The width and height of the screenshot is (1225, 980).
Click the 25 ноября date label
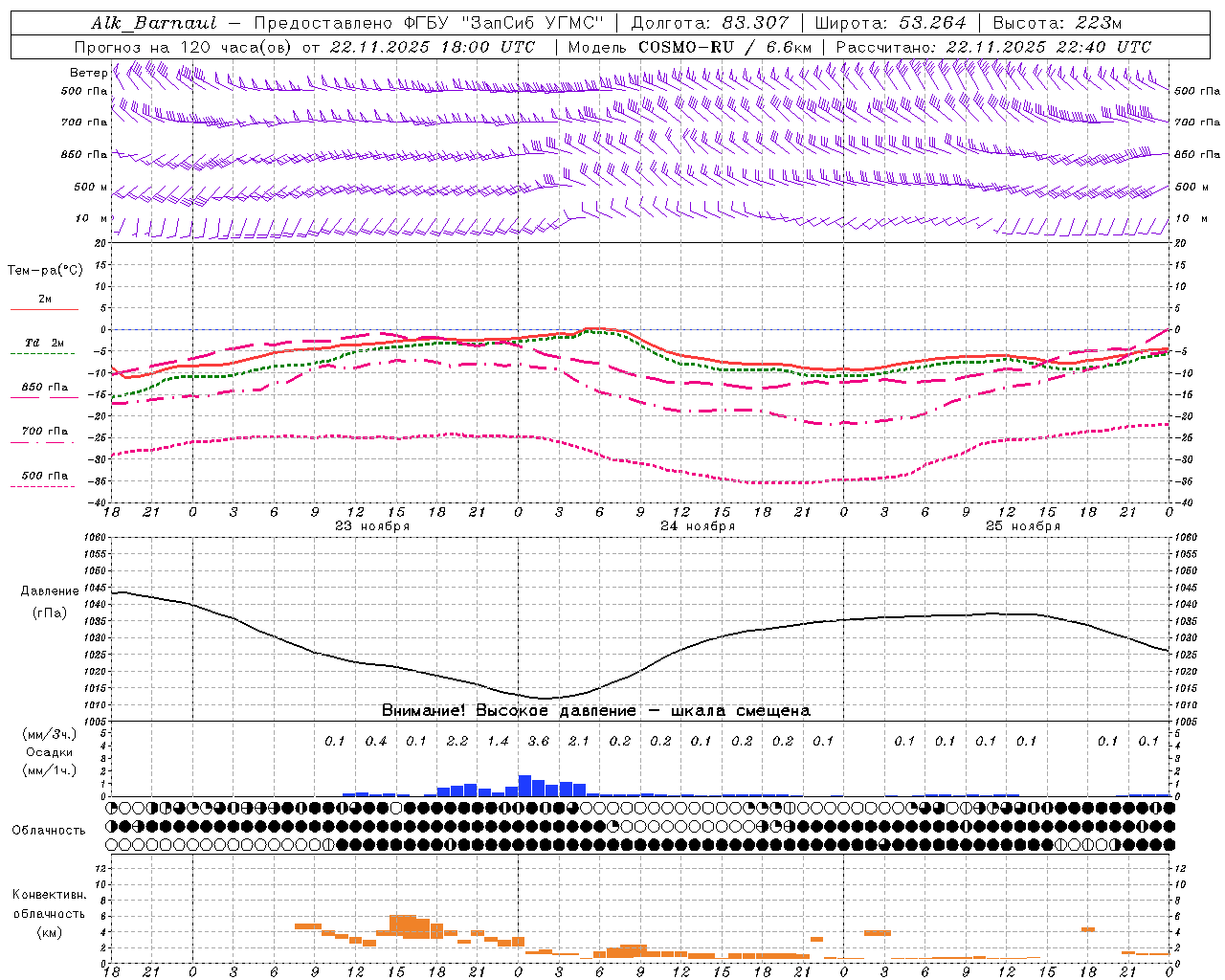coord(1023,526)
